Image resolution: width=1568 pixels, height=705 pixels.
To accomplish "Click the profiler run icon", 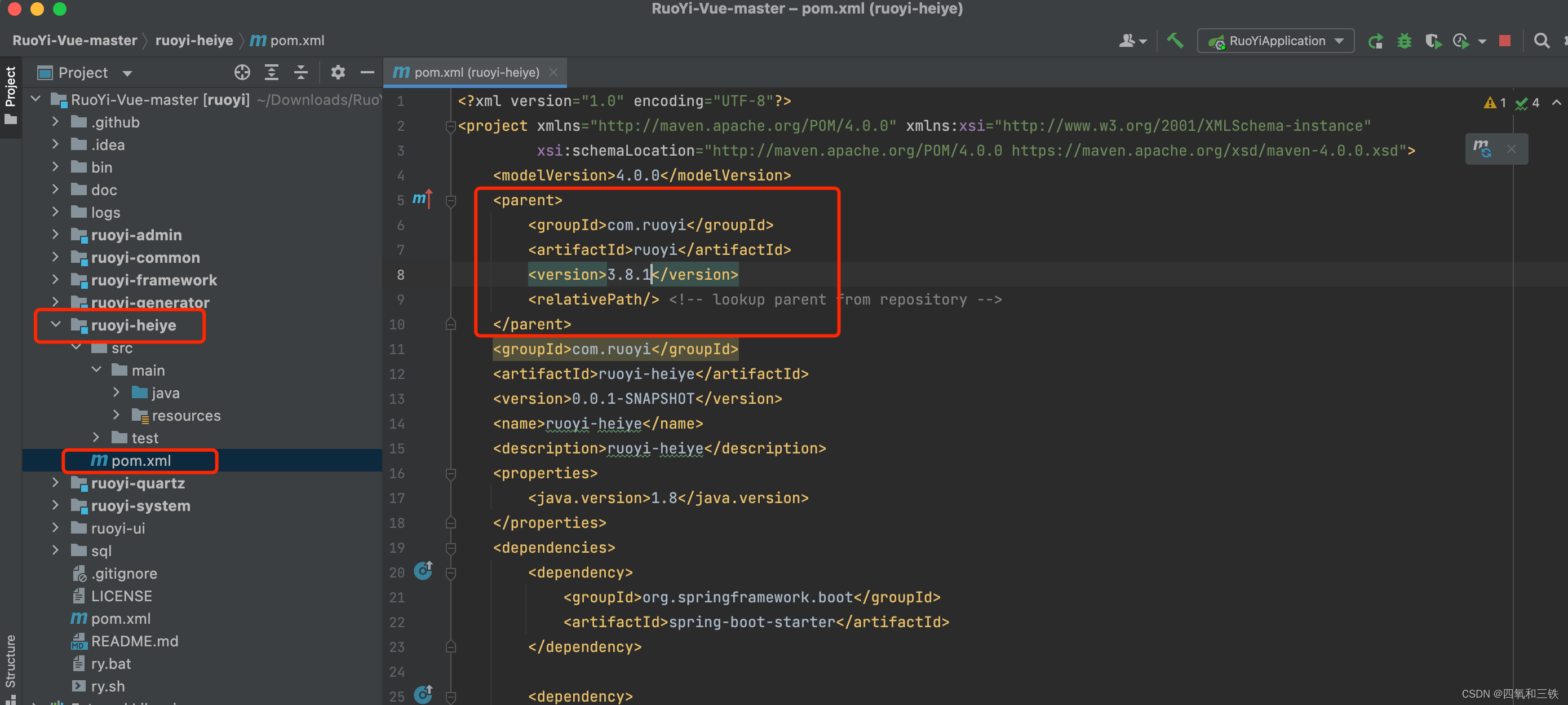I will tap(1461, 41).
